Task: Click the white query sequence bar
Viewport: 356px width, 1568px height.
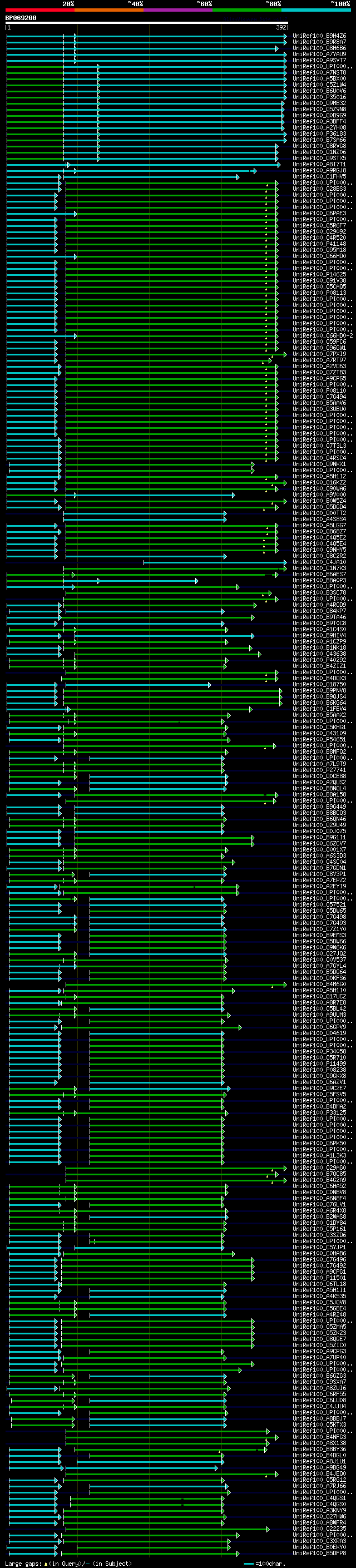Action: (x=147, y=23)
